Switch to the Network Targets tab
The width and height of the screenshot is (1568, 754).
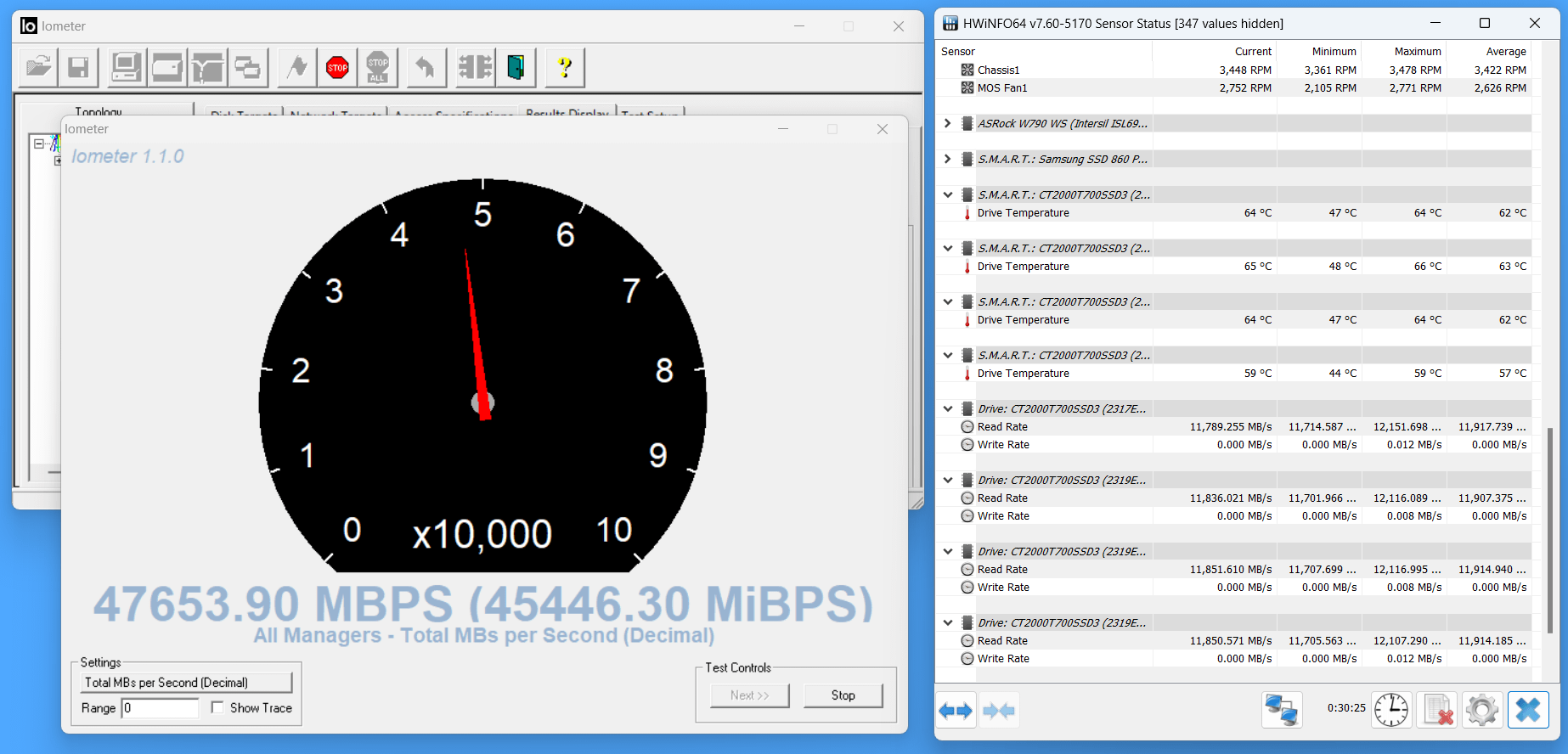pyautogui.click(x=336, y=111)
